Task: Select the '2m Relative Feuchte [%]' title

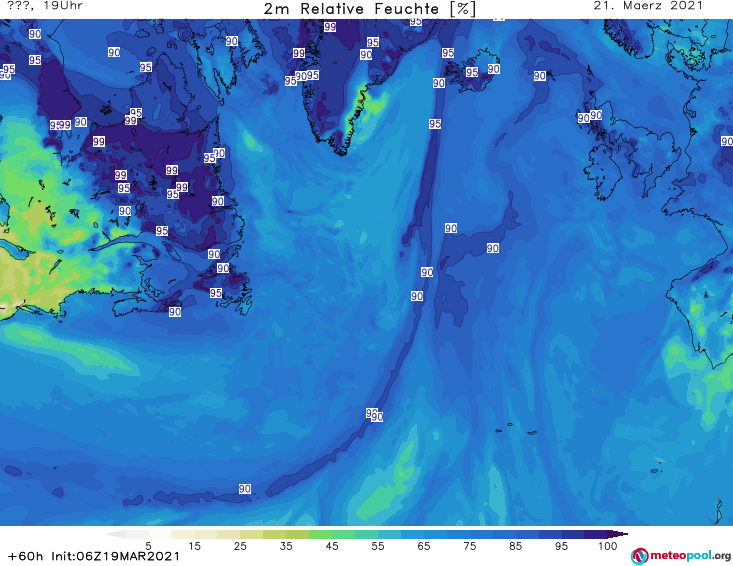Action: coord(369,9)
